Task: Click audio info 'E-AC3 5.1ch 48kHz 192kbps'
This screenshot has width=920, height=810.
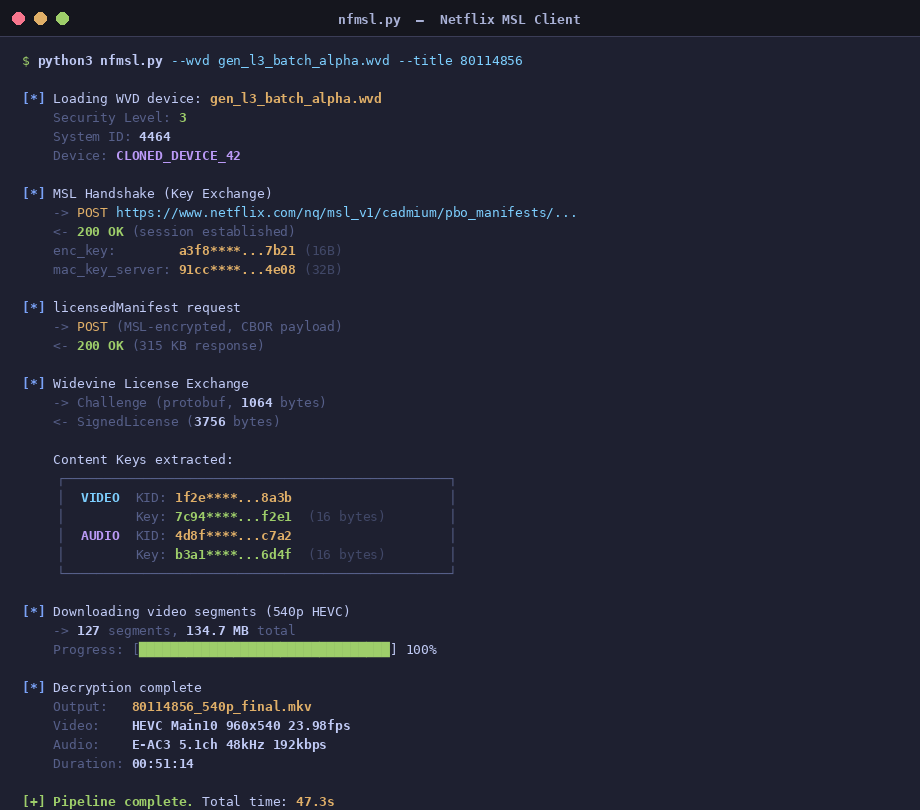Action: 229,745
